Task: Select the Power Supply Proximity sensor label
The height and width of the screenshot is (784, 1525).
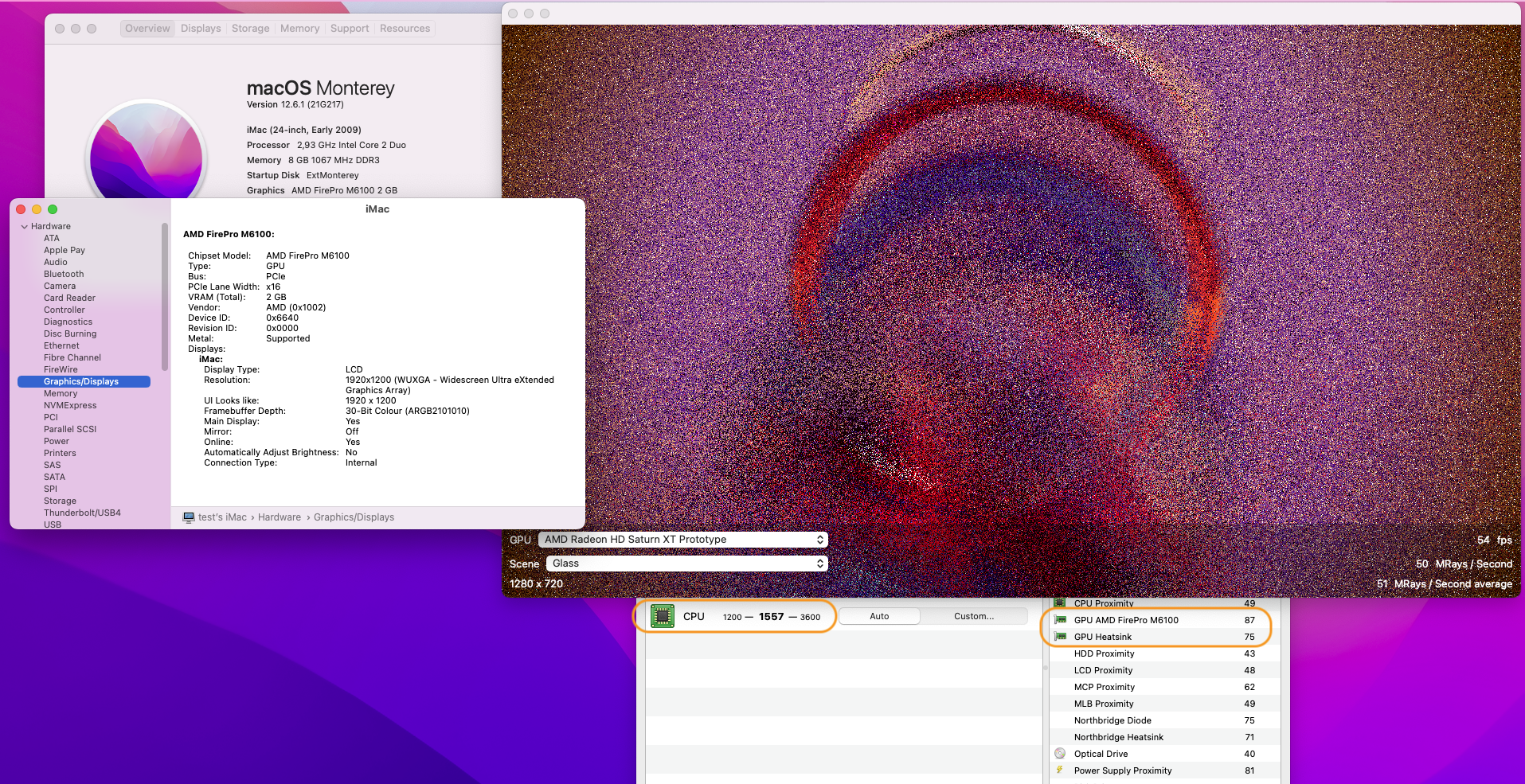Action: [1123, 770]
